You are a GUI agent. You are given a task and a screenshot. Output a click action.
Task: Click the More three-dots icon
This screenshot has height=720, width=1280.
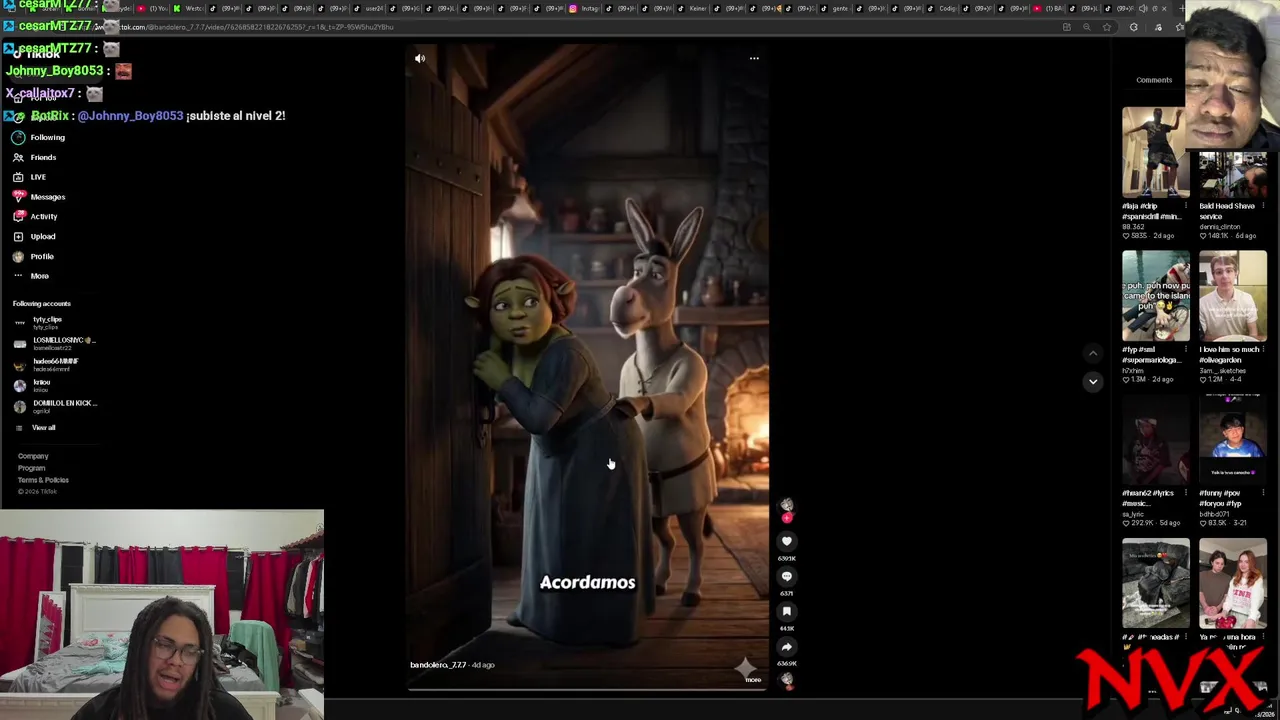(x=18, y=276)
